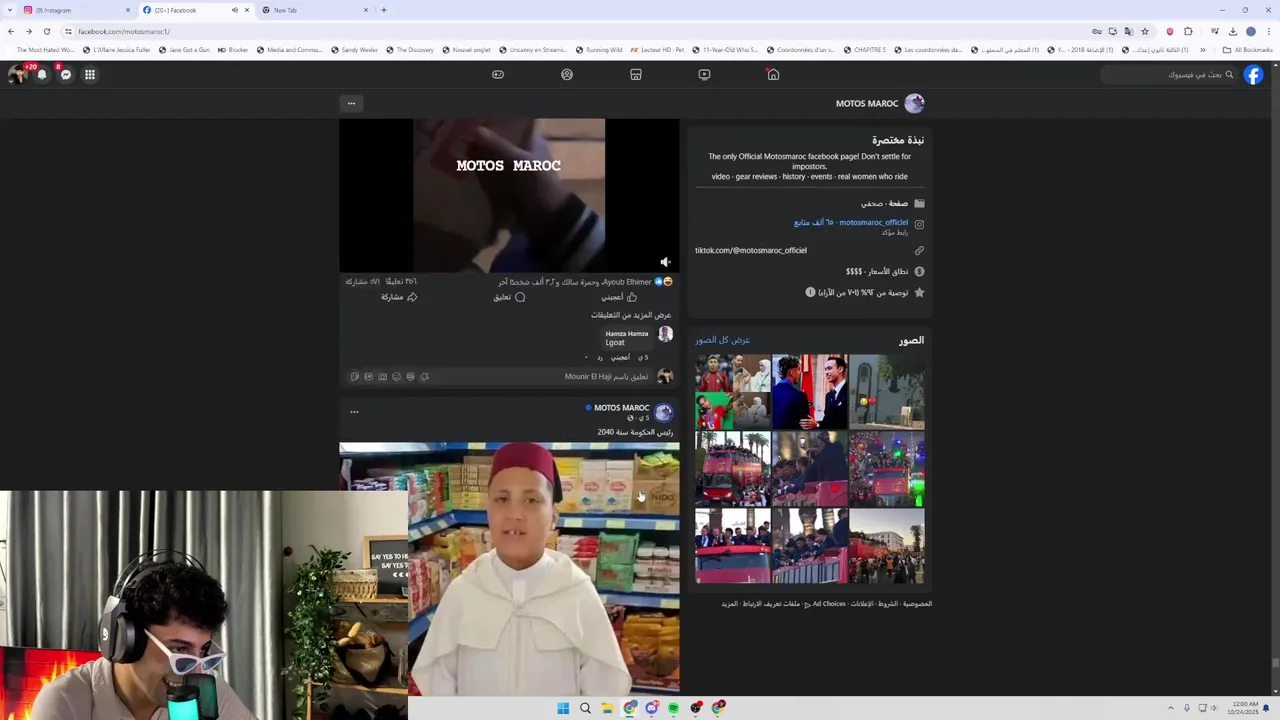The image size is (1280, 720).
Task: Open the All Bookmarks folder
Action: coord(1247,50)
